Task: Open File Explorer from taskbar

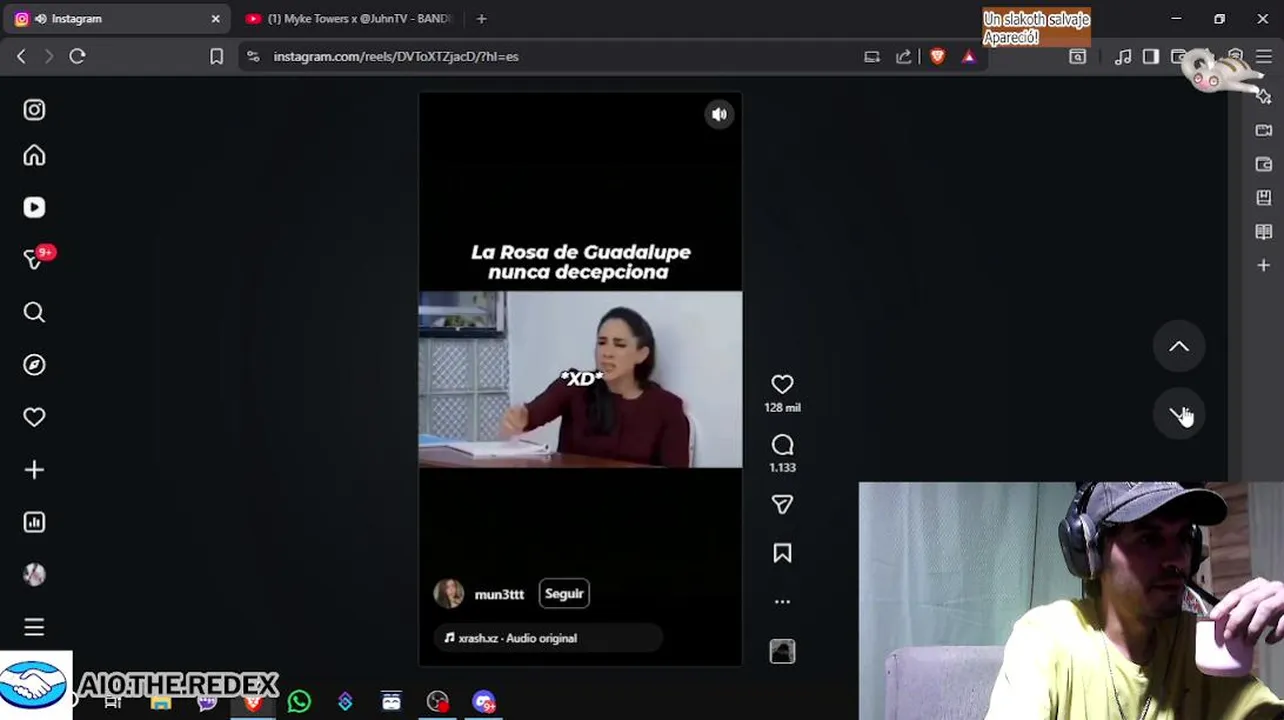Action: 161,703
